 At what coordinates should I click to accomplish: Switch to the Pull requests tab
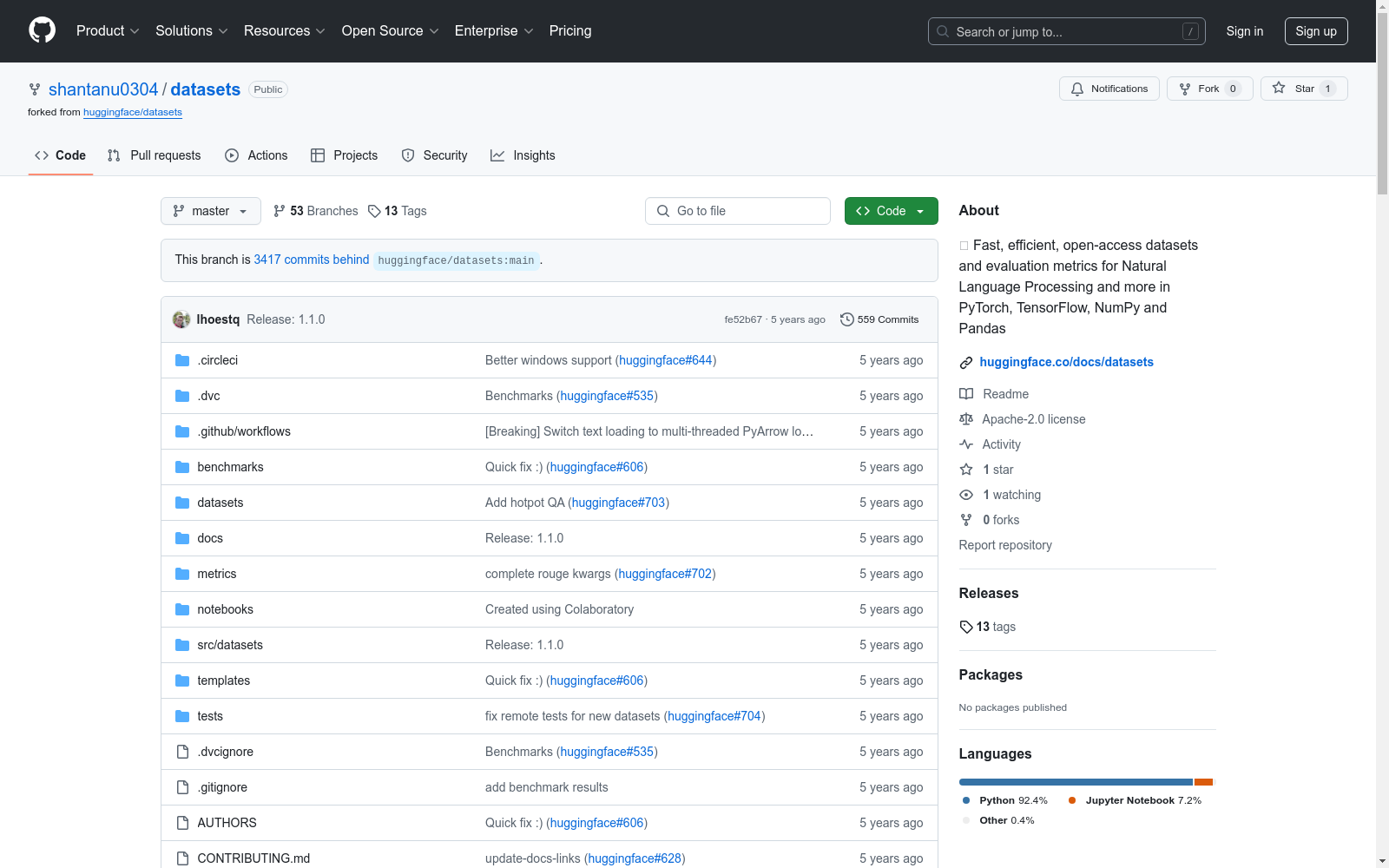(x=154, y=155)
